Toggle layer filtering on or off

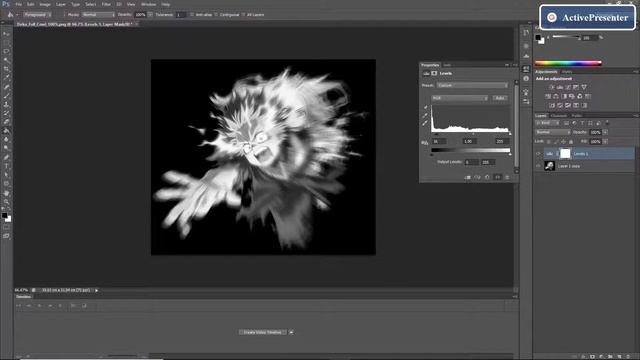click(607, 122)
